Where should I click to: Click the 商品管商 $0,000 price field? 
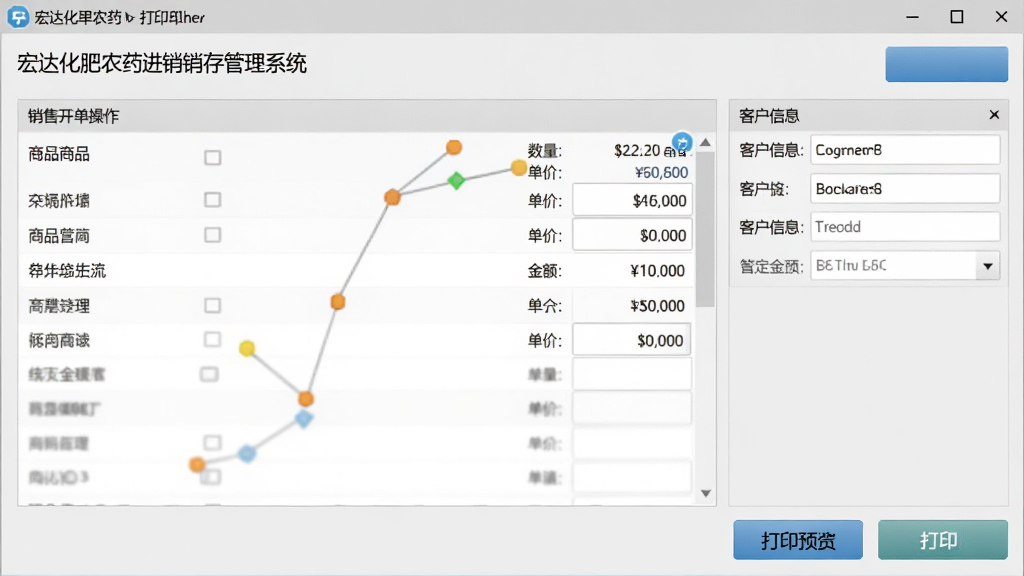632,235
